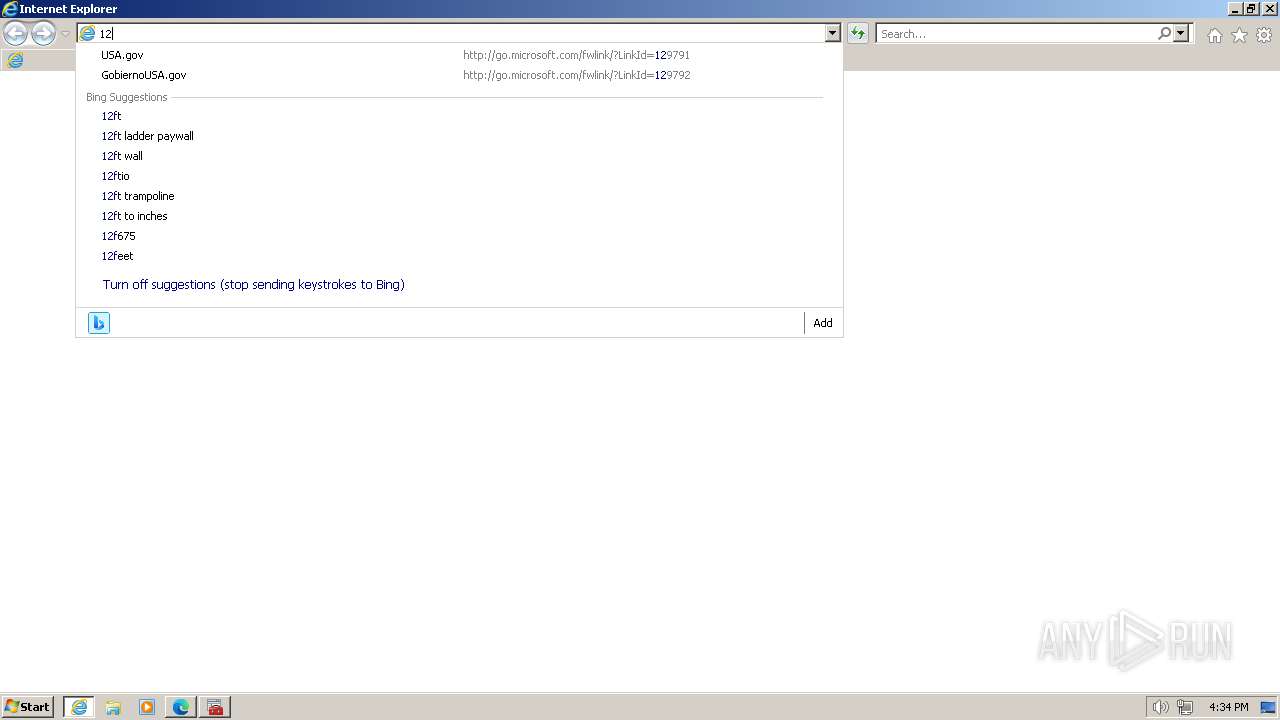
Task: Open the Windows Start menu
Action: [27, 706]
